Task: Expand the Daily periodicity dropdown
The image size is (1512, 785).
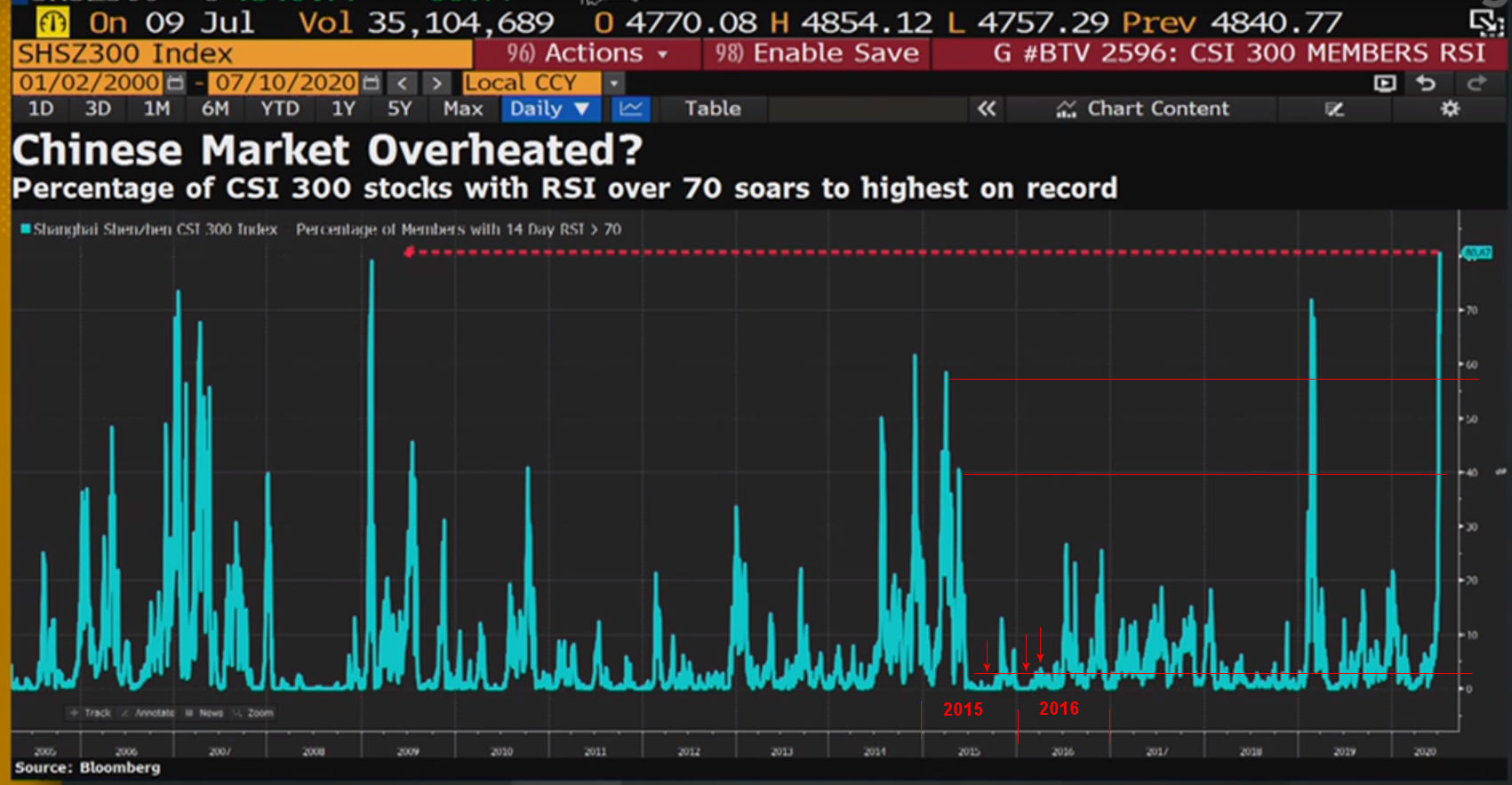Action: pyautogui.click(x=550, y=108)
